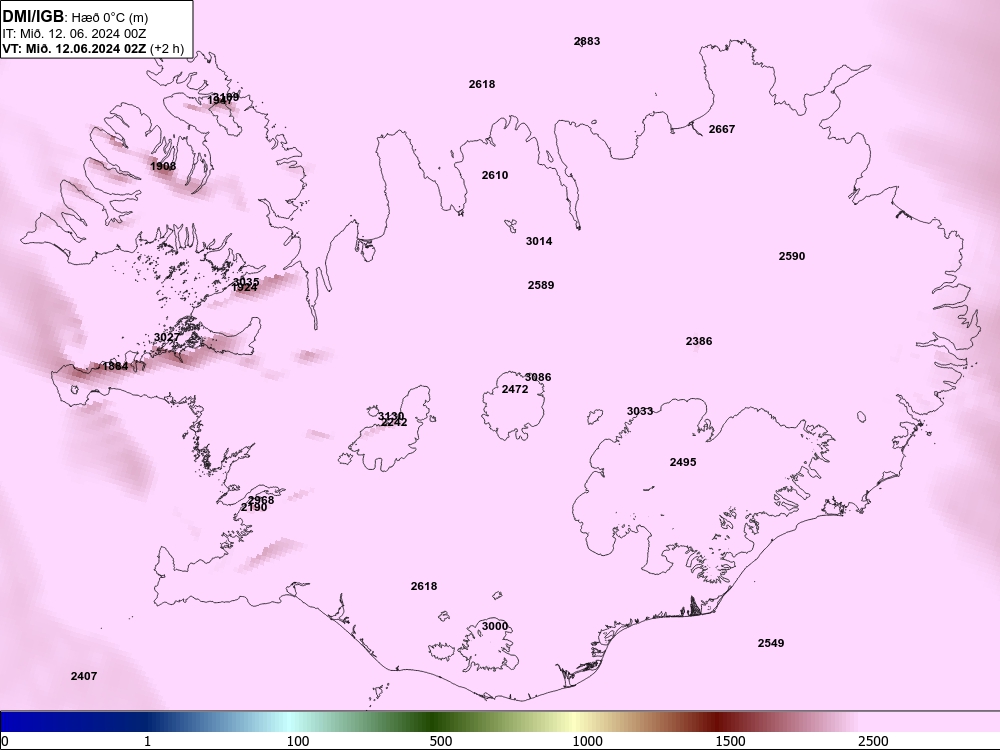Screen dimensions: 1000x750
Task: Click the 2610 value on the map
Action: click(x=495, y=175)
